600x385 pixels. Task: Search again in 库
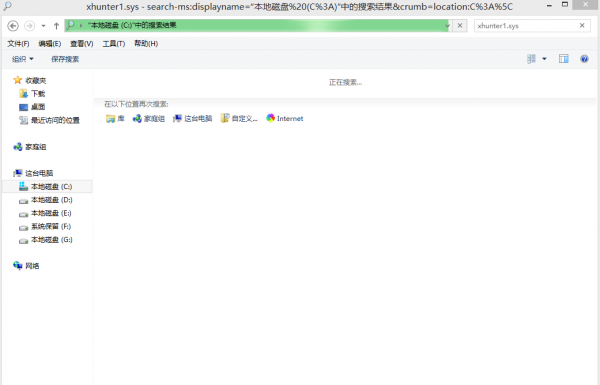click(115, 119)
